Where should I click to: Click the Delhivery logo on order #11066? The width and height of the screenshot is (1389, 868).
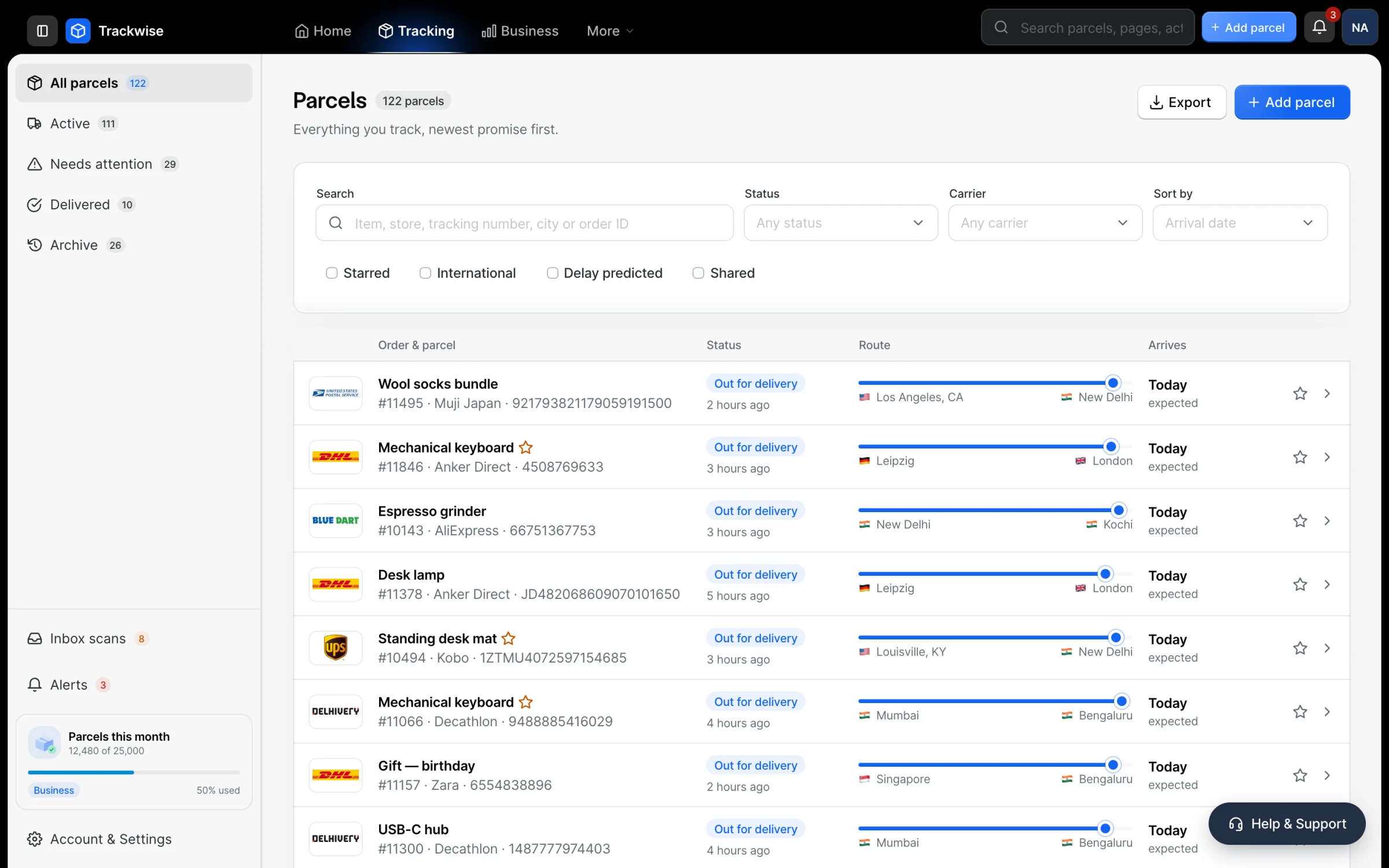click(336, 712)
